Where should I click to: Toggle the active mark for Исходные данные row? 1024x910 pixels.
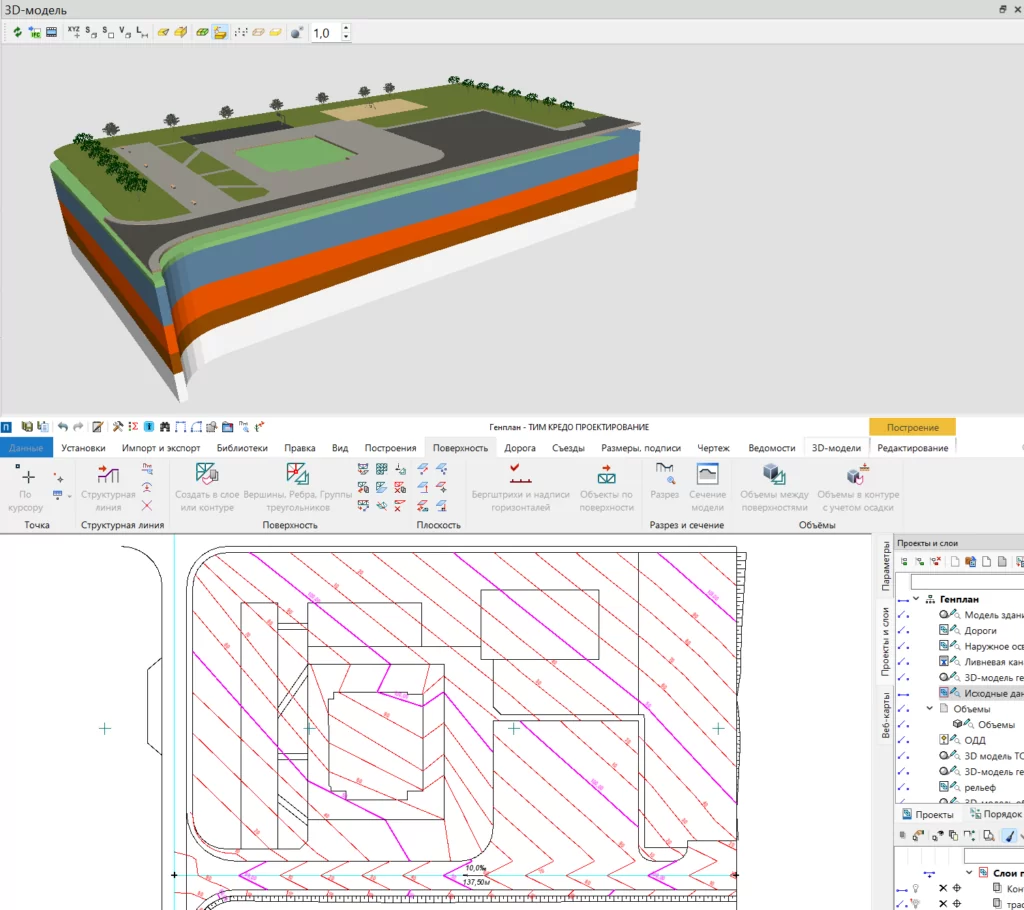903,693
